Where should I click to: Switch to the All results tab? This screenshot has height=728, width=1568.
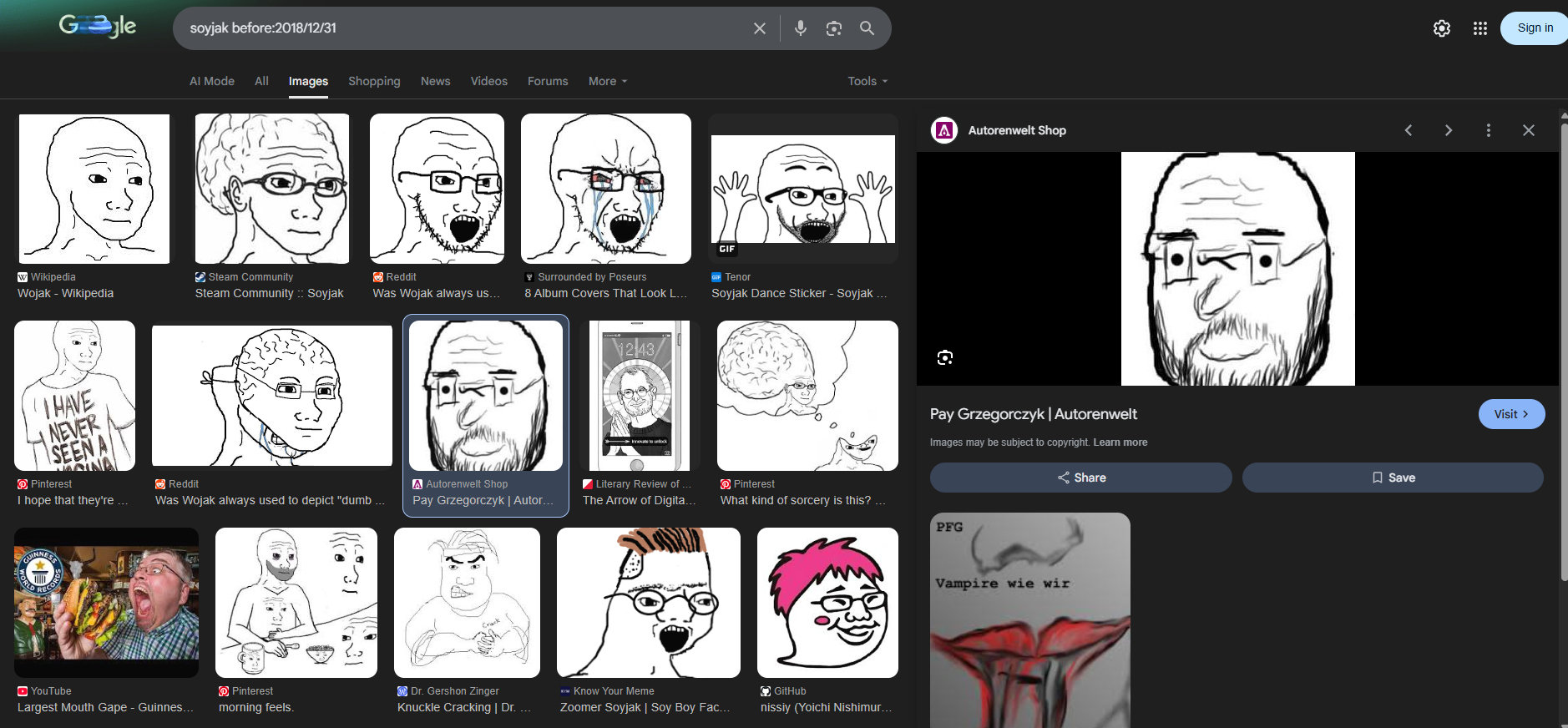click(261, 81)
